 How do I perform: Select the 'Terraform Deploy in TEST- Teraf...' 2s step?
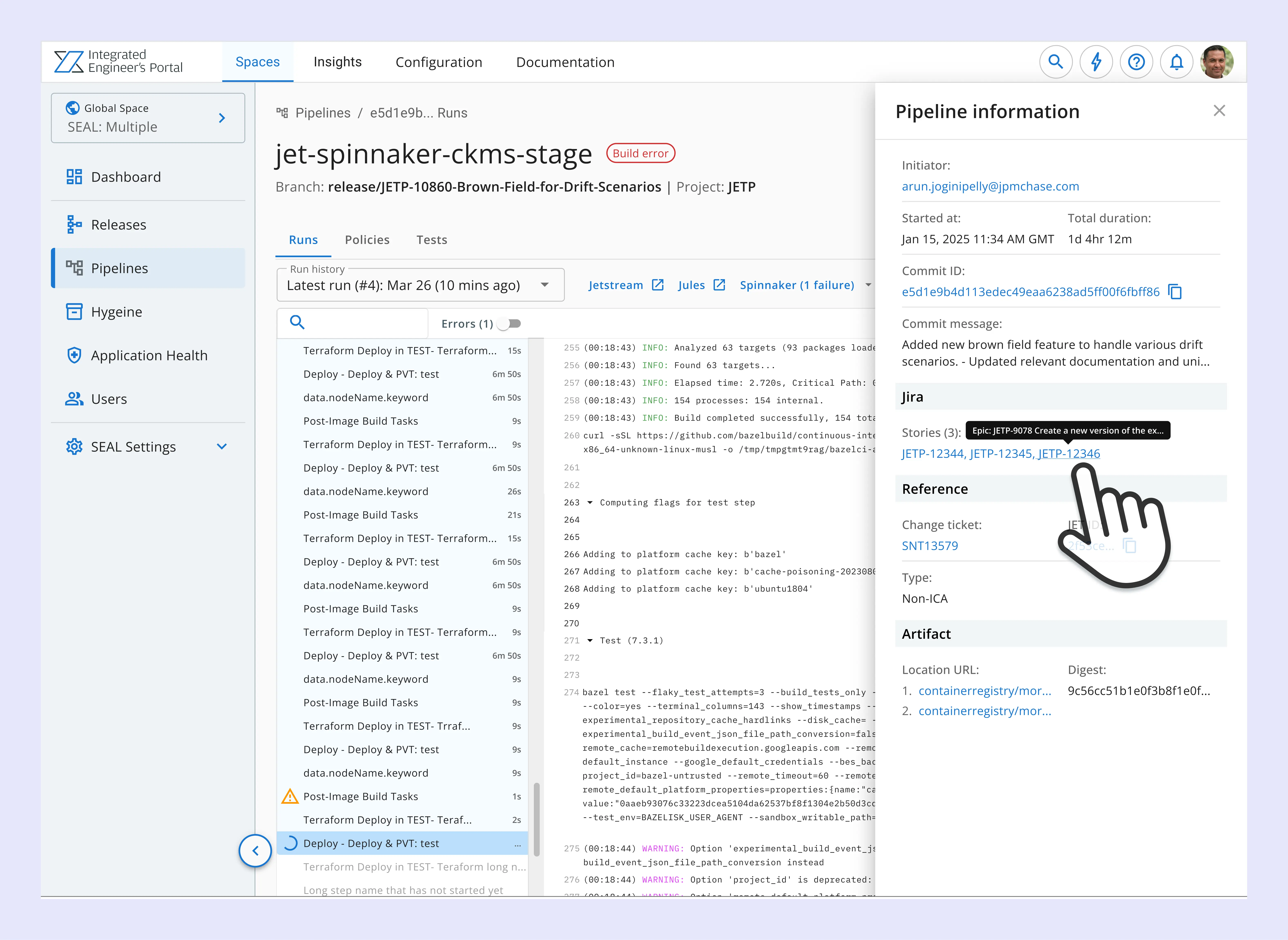pos(403,820)
